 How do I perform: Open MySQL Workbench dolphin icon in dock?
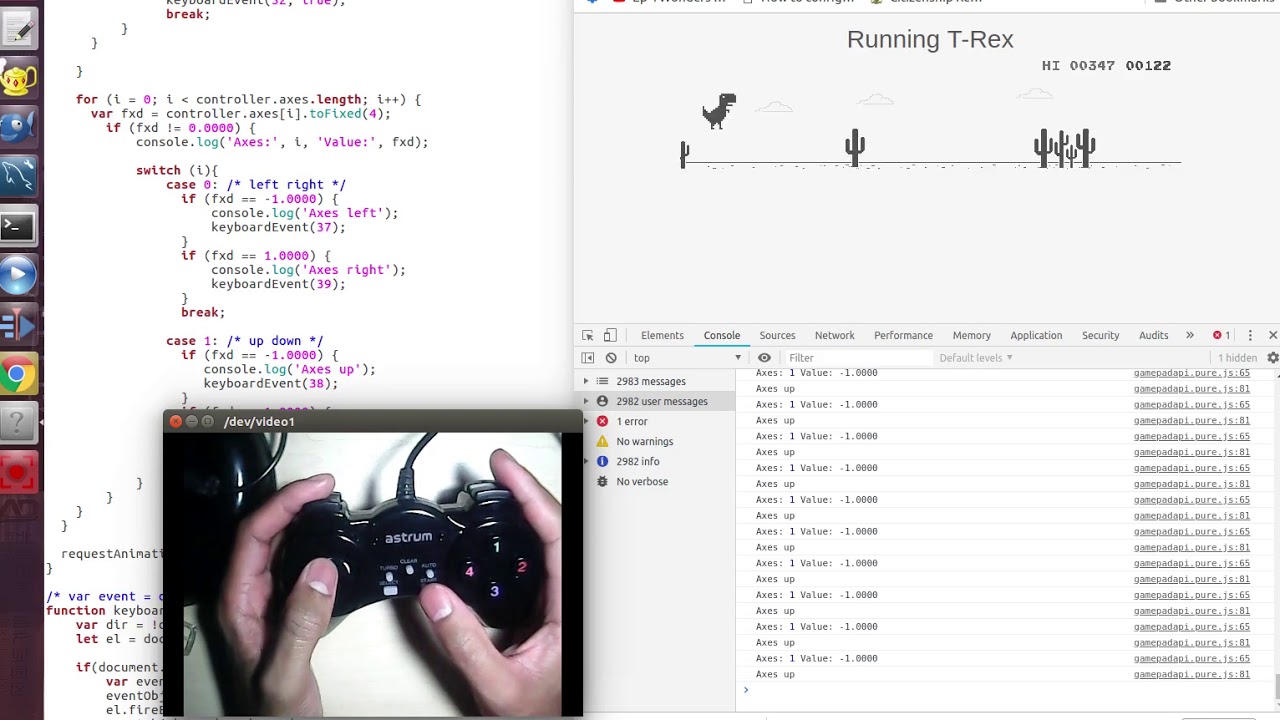[18, 177]
